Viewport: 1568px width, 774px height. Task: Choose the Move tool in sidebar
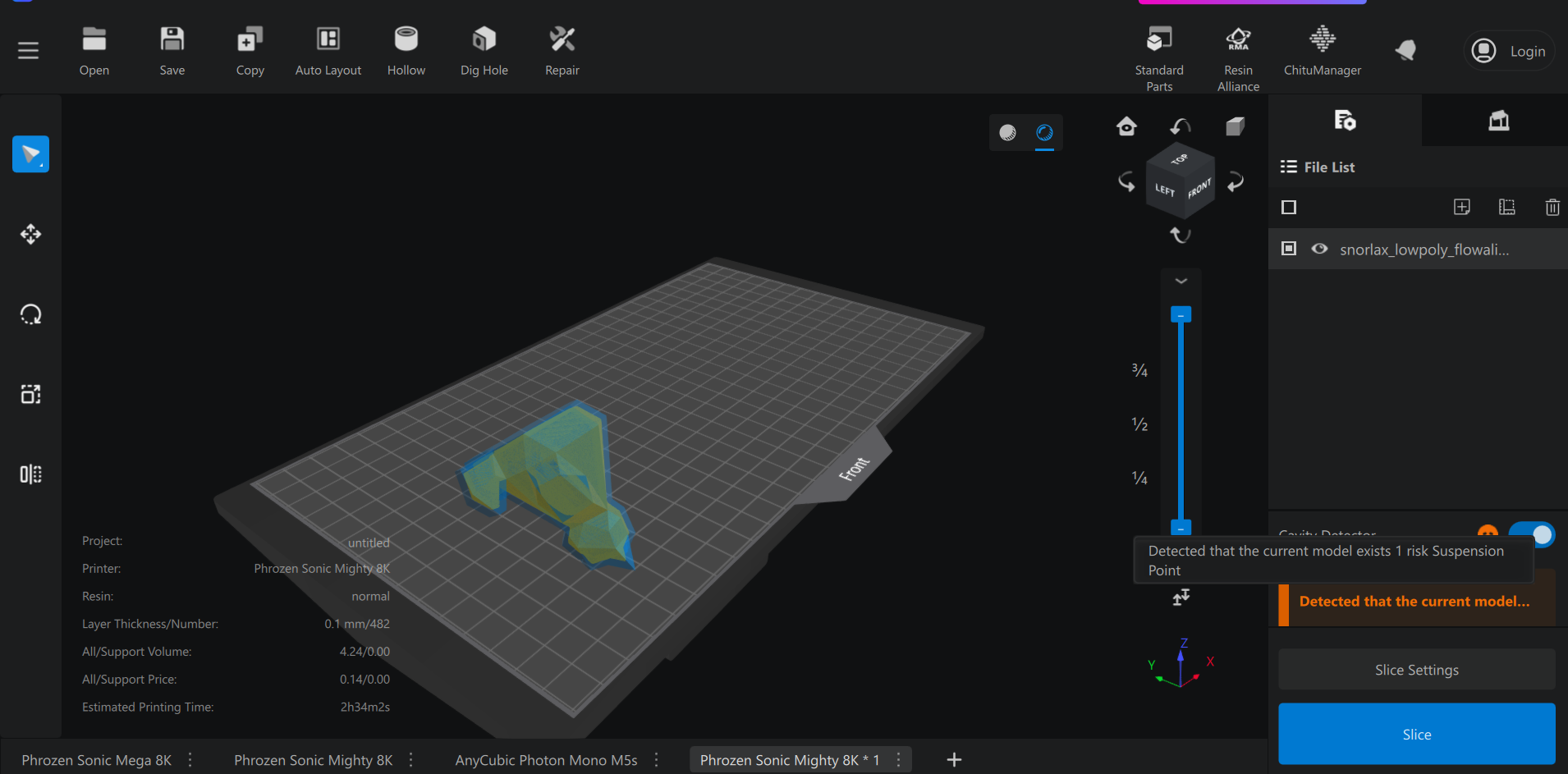(30, 235)
